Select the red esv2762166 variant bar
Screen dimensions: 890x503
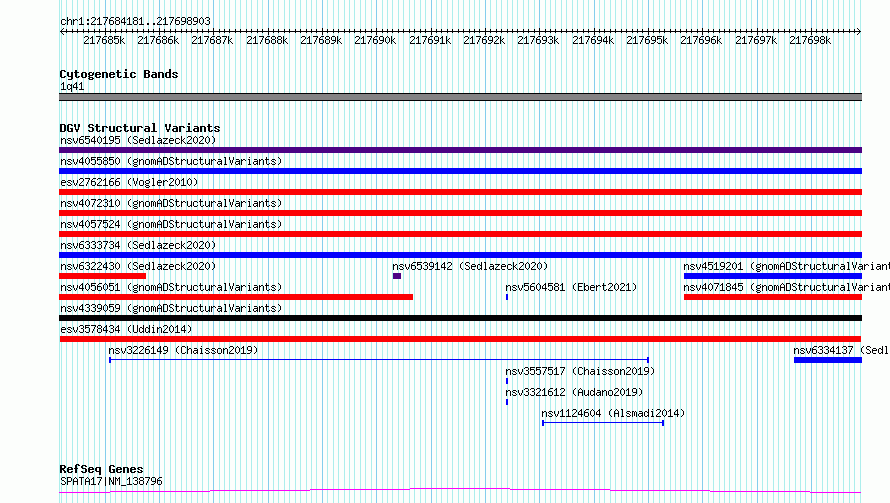point(460,192)
